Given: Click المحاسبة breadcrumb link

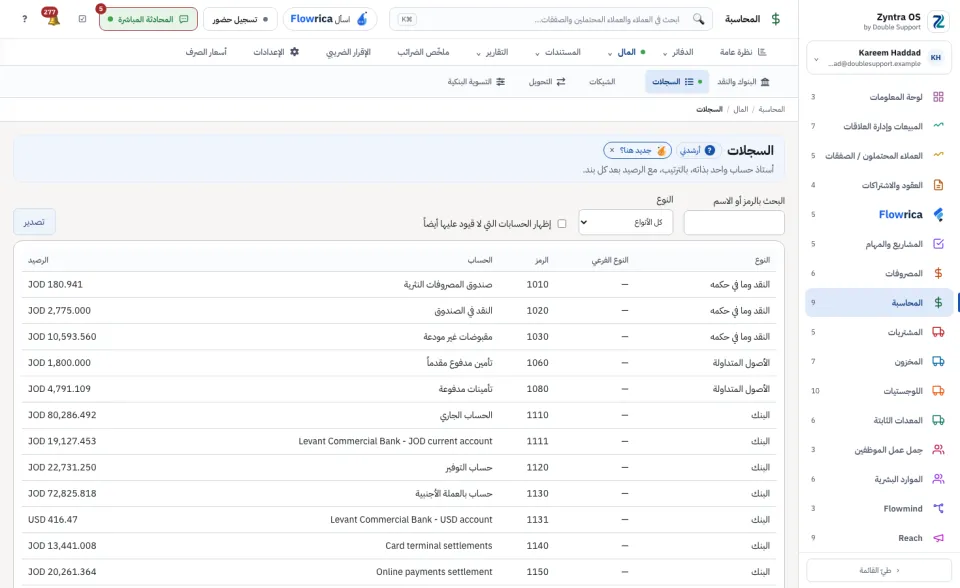Looking at the screenshot, I should [x=771, y=109].
